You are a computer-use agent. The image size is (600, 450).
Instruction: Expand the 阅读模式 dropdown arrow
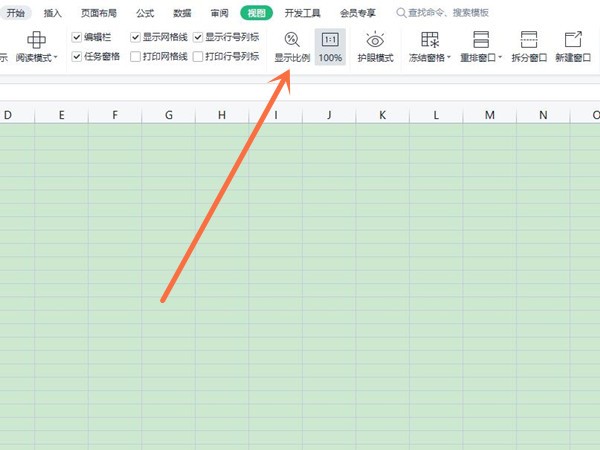56,58
